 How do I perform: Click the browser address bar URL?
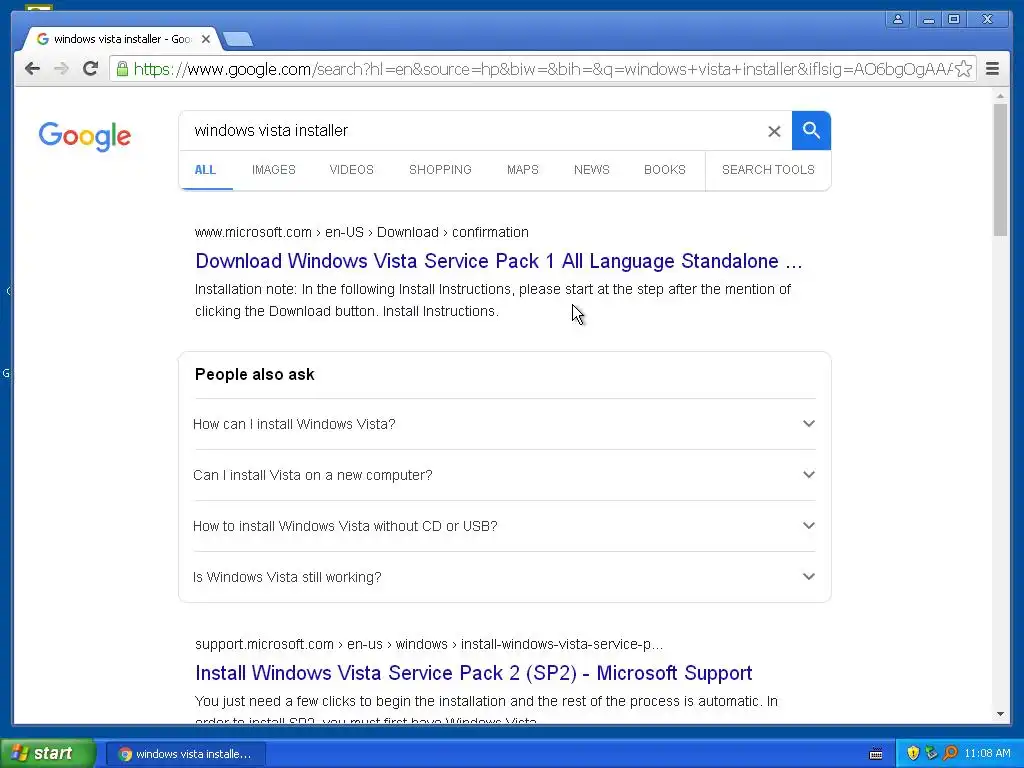(542, 69)
